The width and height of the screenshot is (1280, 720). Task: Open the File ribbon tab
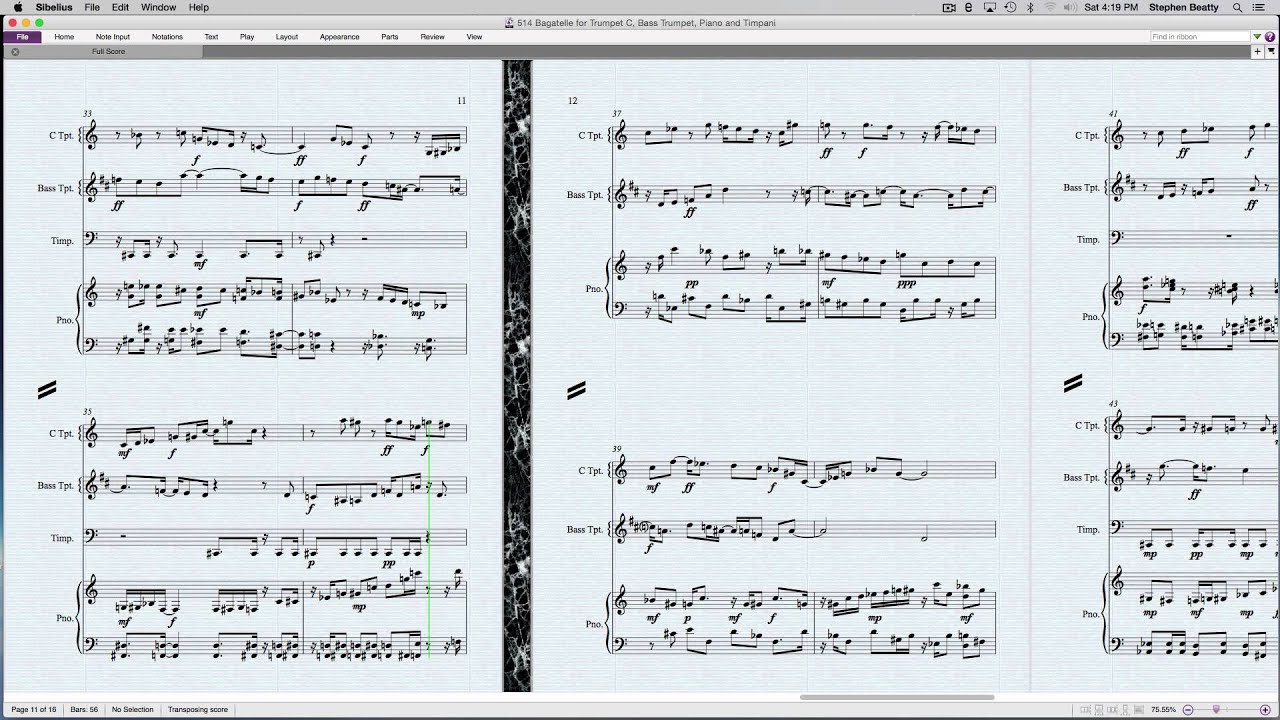coord(22,37)
